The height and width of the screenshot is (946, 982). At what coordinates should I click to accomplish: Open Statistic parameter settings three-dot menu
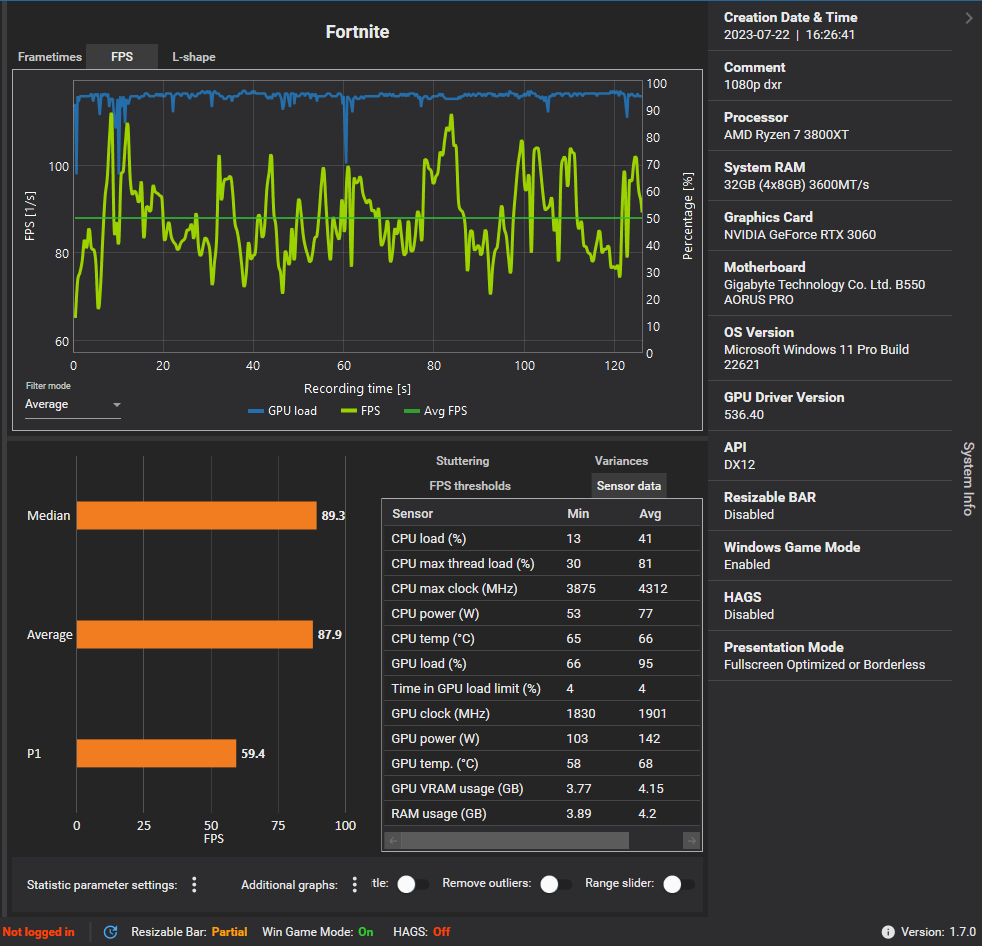pyautogui.click(x=194, y=884)
